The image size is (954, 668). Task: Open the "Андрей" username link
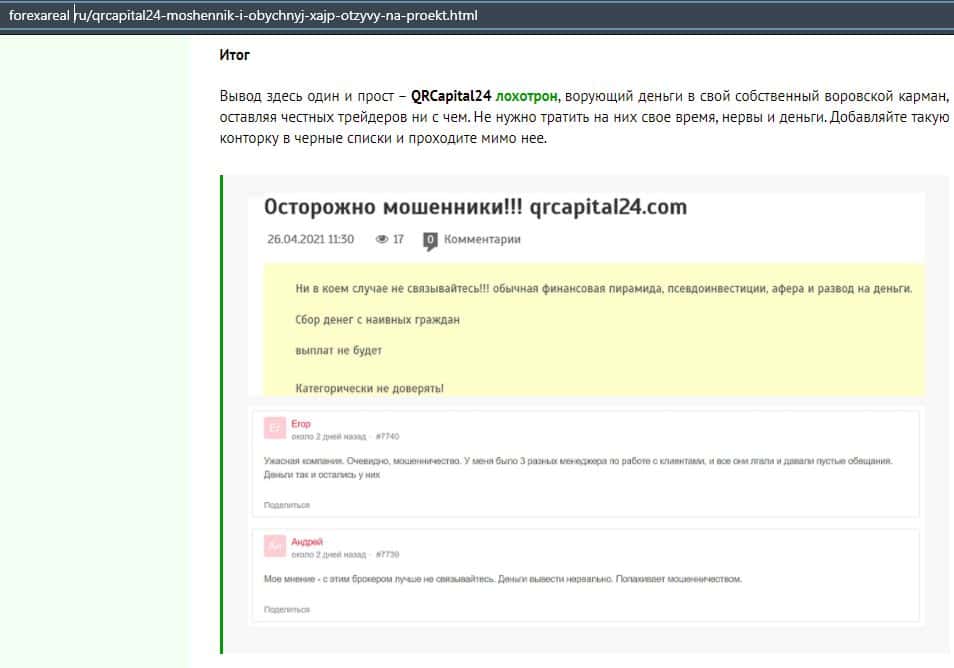pyautogui.click(x=307, y=541)
